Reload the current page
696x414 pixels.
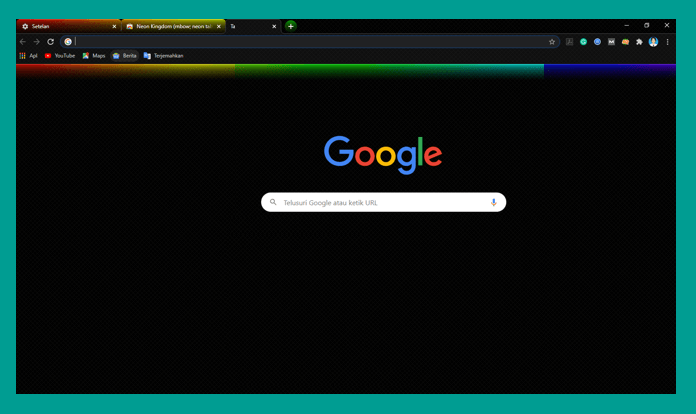tap(51, 42)
